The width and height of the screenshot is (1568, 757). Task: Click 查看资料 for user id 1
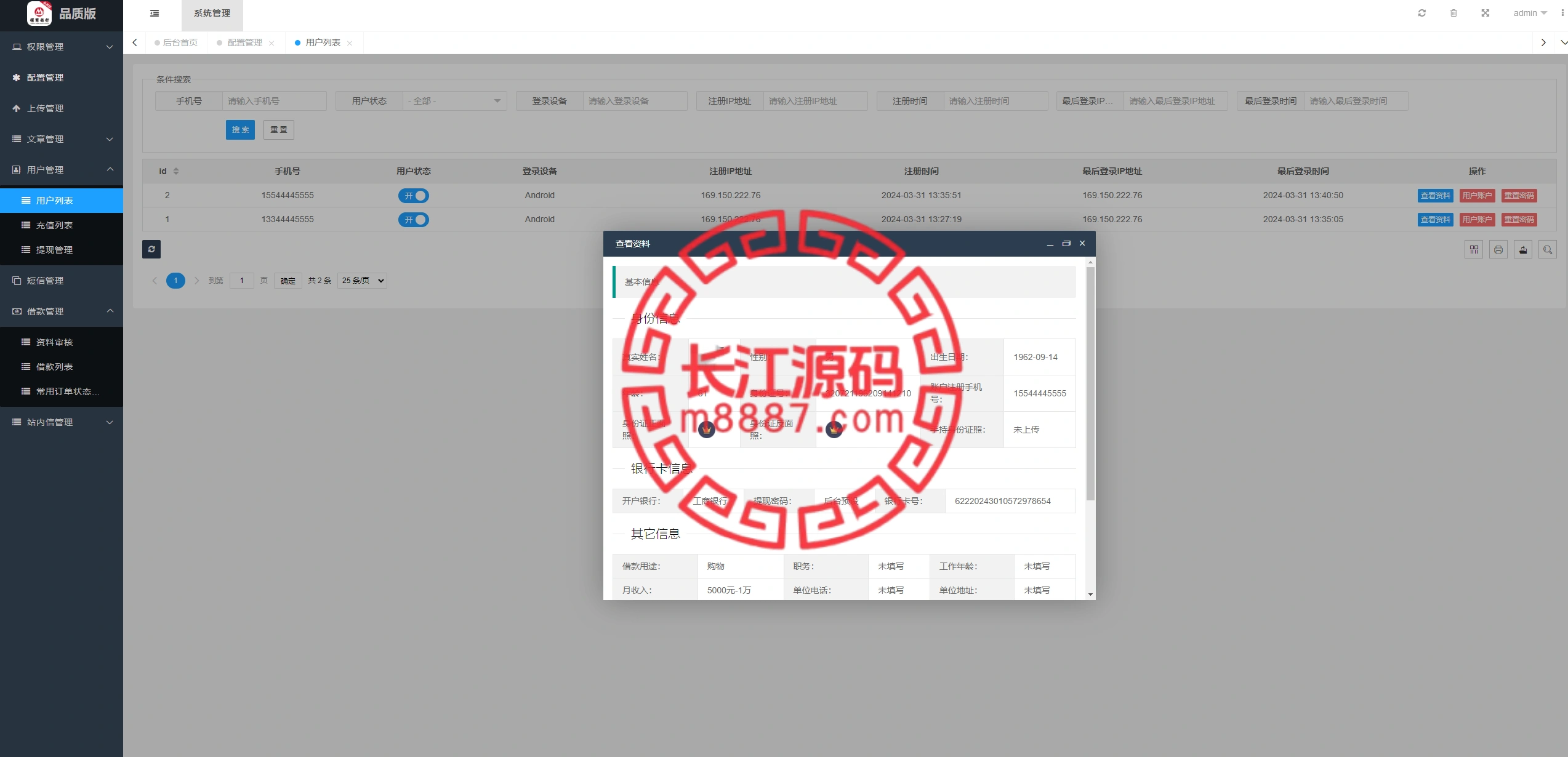[1436, 220]
